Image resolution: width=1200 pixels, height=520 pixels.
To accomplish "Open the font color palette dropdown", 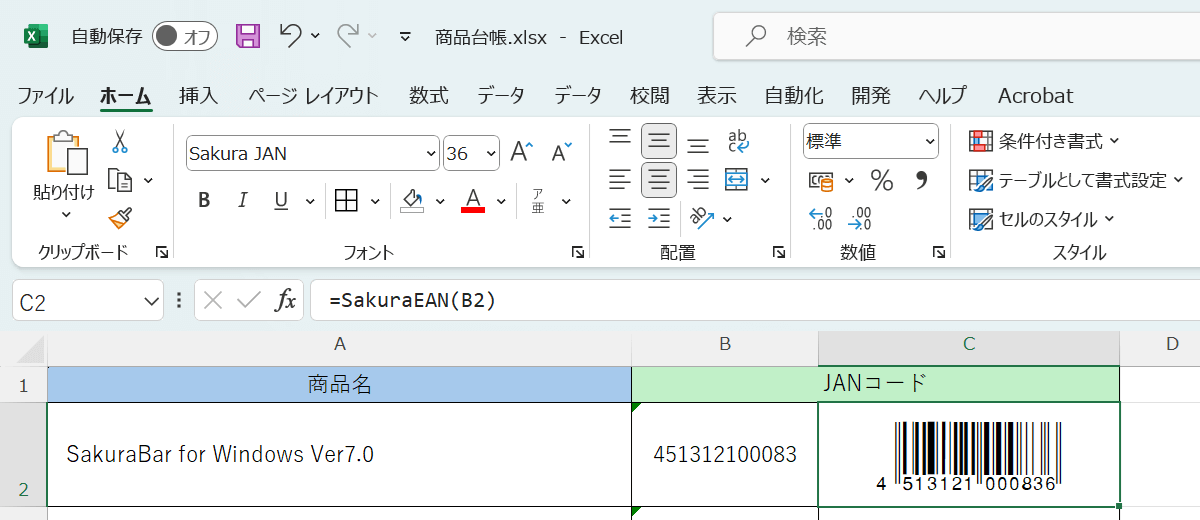I will (501, 200).
